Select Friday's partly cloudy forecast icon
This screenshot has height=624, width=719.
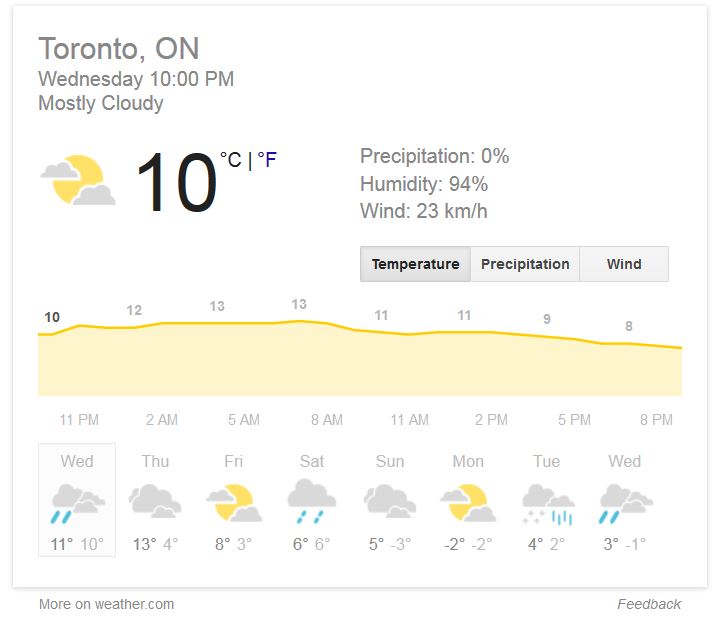point(234,503)
